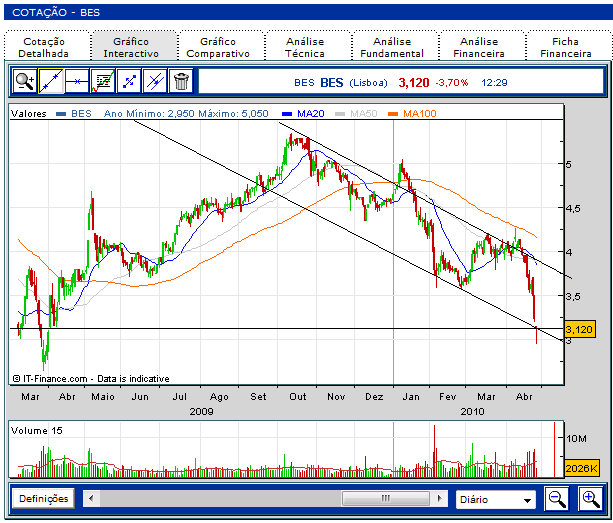Click the red 3,120 quote value in header
613x523 pixels.
click(414, 83)
